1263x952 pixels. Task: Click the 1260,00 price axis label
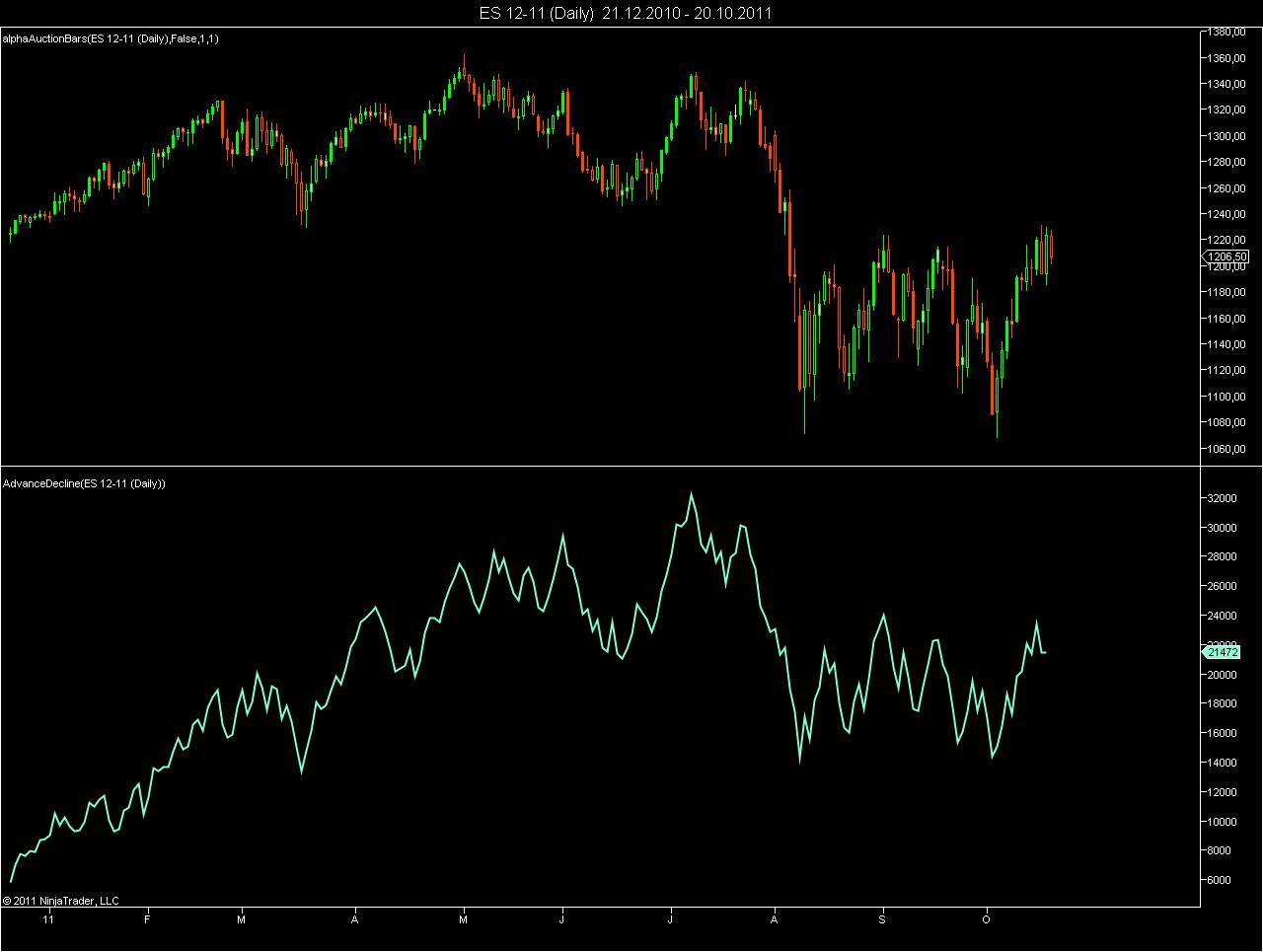coord(1227,188)
